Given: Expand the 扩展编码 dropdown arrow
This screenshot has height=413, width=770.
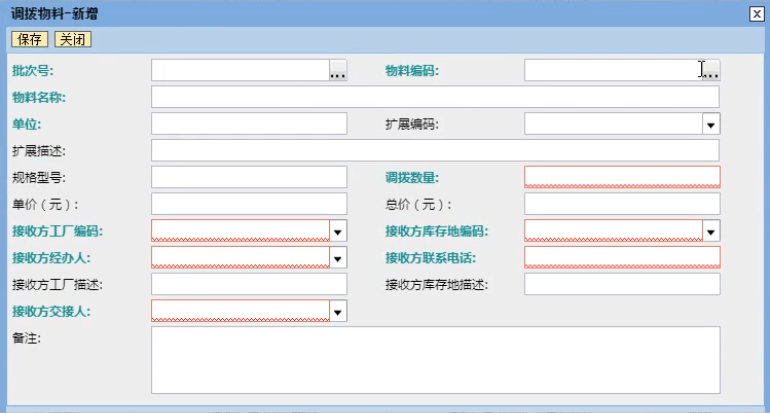Looking at the screenshot, I should click(x=710, y=124).
